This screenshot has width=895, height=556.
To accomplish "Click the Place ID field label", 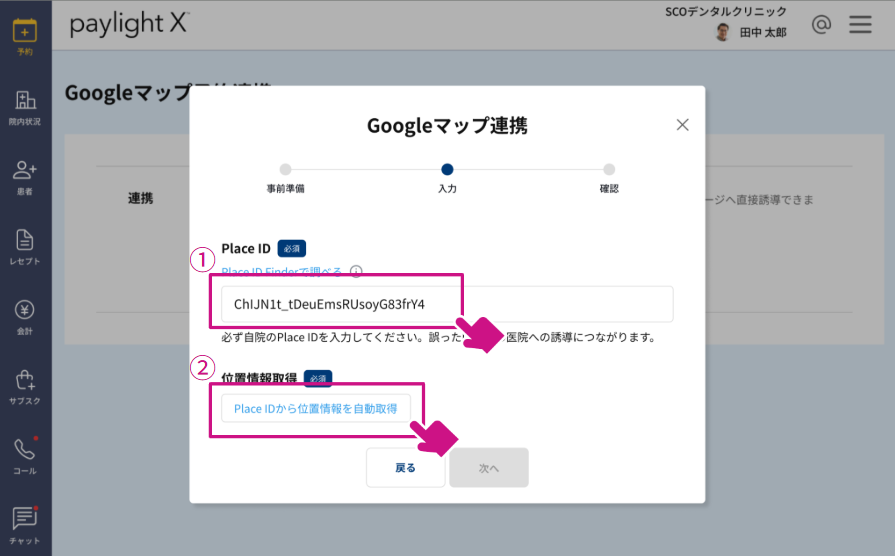I will tap(246, 249).
